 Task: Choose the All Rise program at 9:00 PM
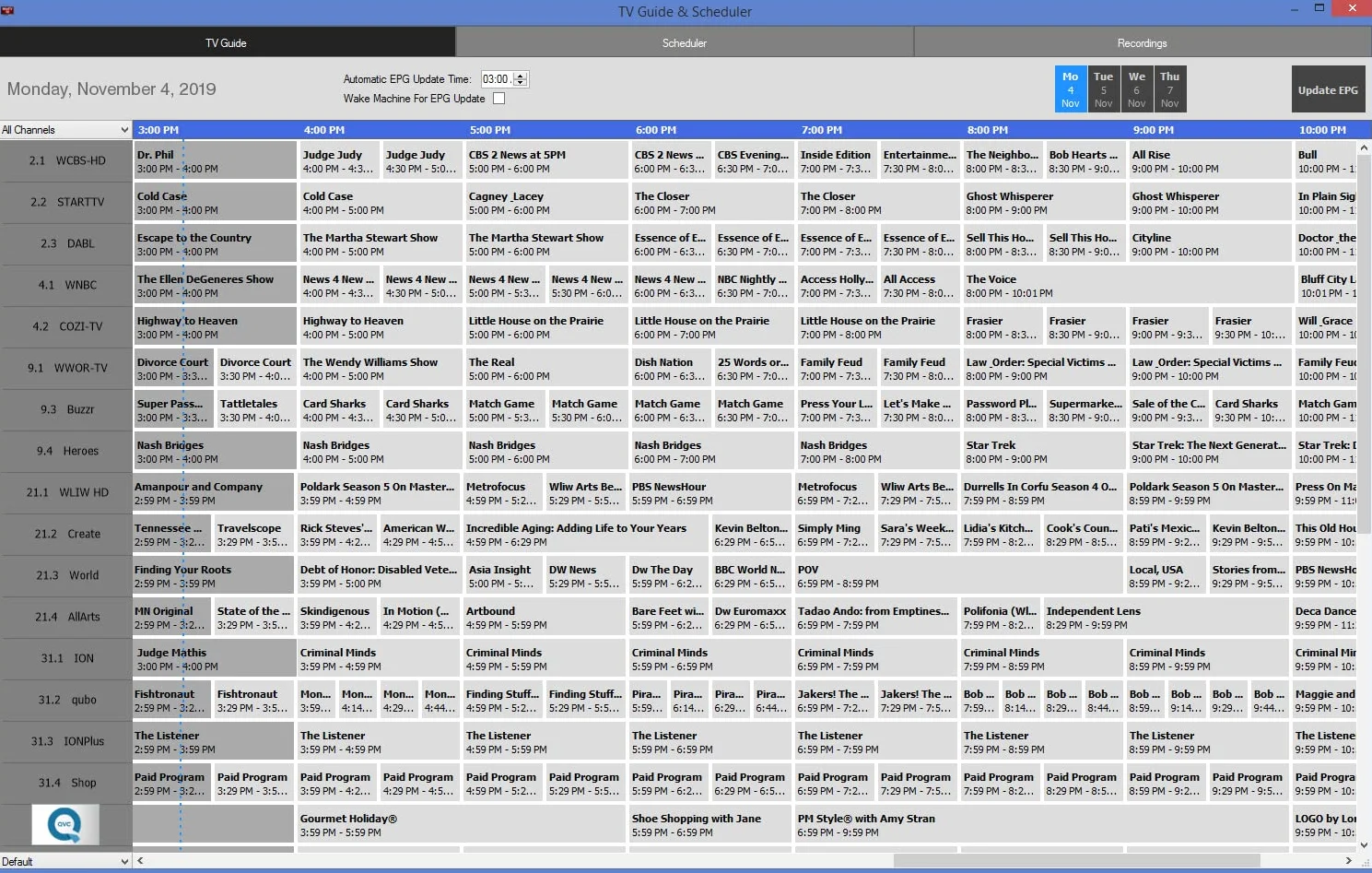[1211, 160]
